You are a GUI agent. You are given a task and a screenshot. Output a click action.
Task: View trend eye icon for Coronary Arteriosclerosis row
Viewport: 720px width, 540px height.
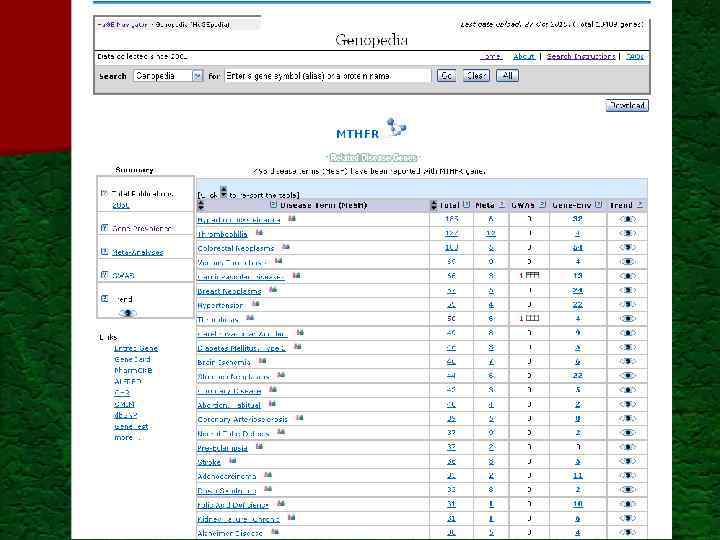click(627, 419)
